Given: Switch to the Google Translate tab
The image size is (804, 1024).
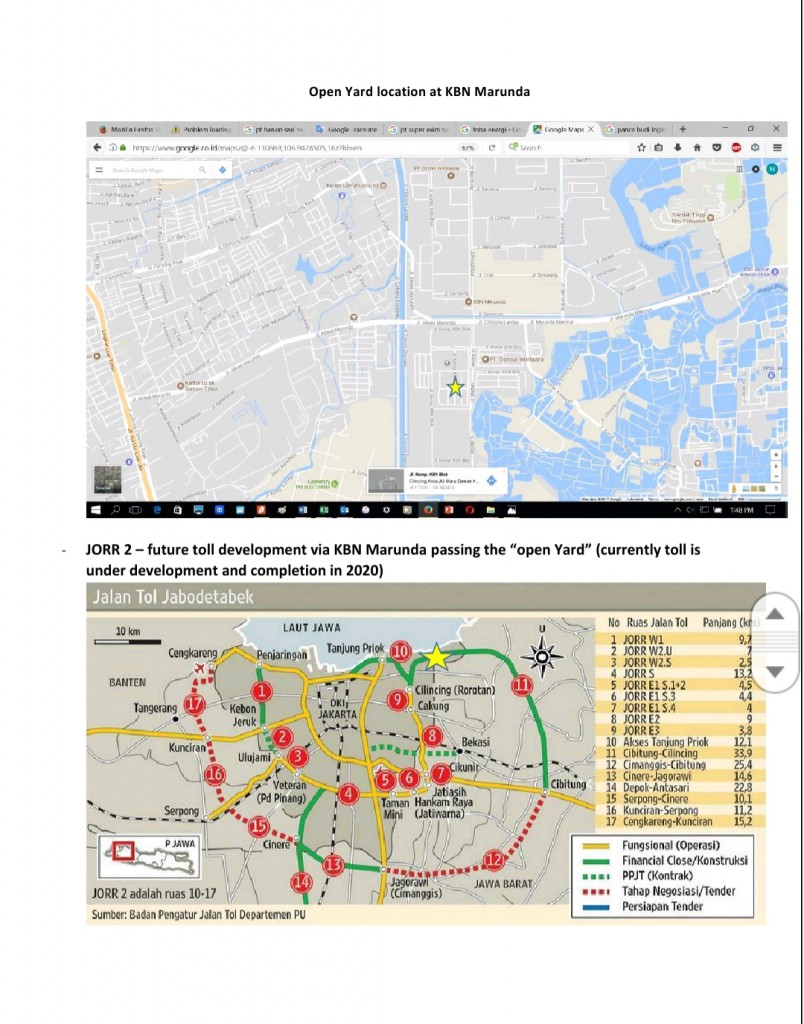Looking at the screenshot, I should [345, 129].
